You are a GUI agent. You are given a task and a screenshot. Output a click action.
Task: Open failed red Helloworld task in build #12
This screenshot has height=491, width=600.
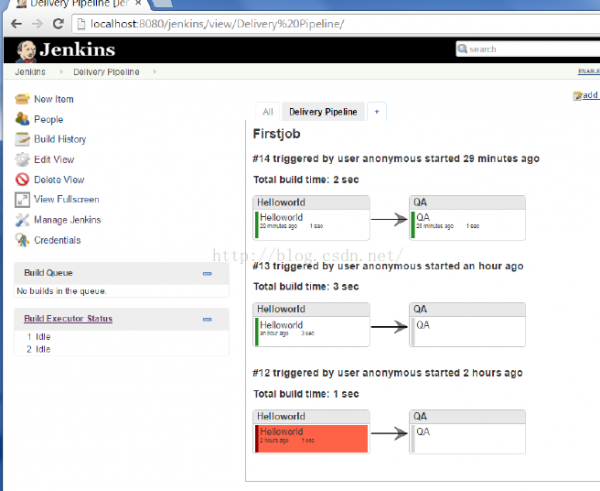311,439
